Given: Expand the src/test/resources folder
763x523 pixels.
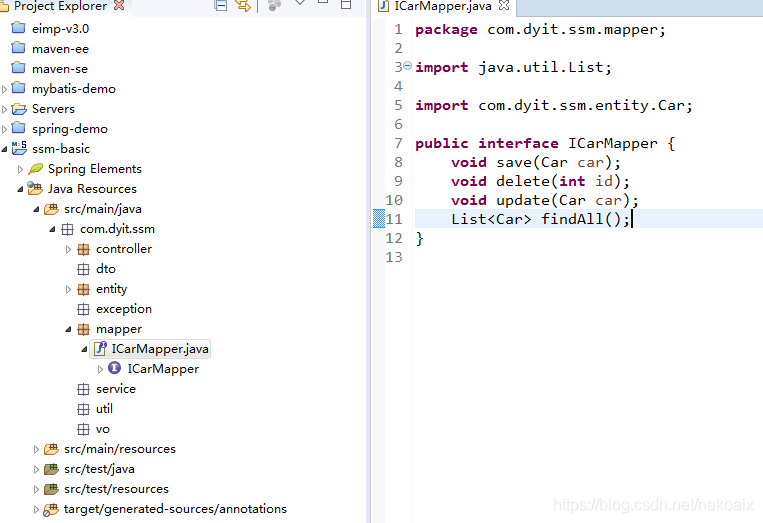Looking at the screenshot, I should (x=36, y=489).
